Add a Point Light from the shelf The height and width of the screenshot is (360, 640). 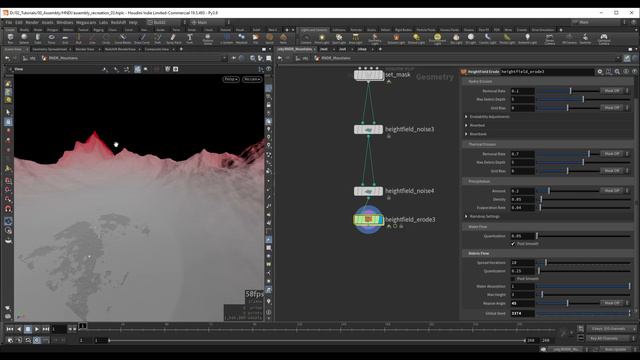click(322, 39)
